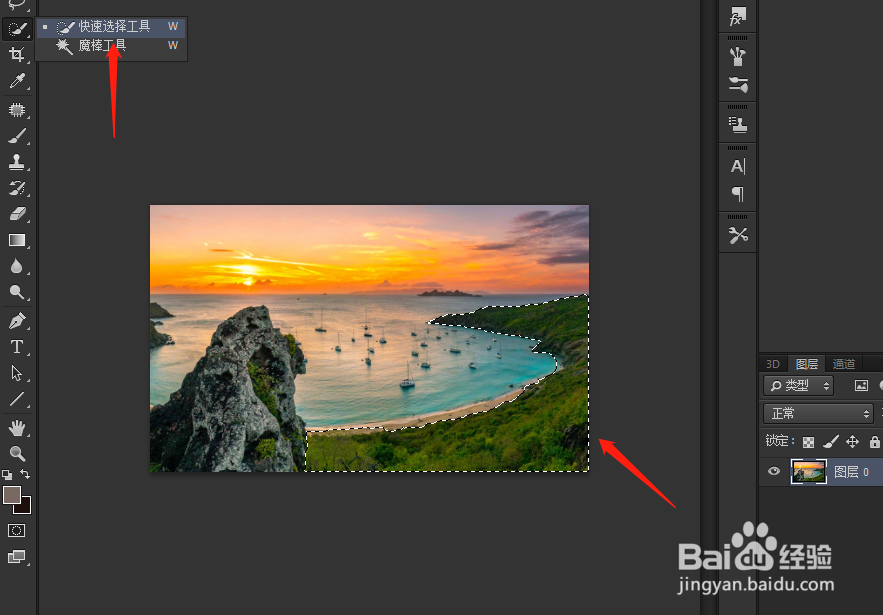Filter layers by pixel layers icon
Screen dimensions: 883x615
(x=861, y=385)
